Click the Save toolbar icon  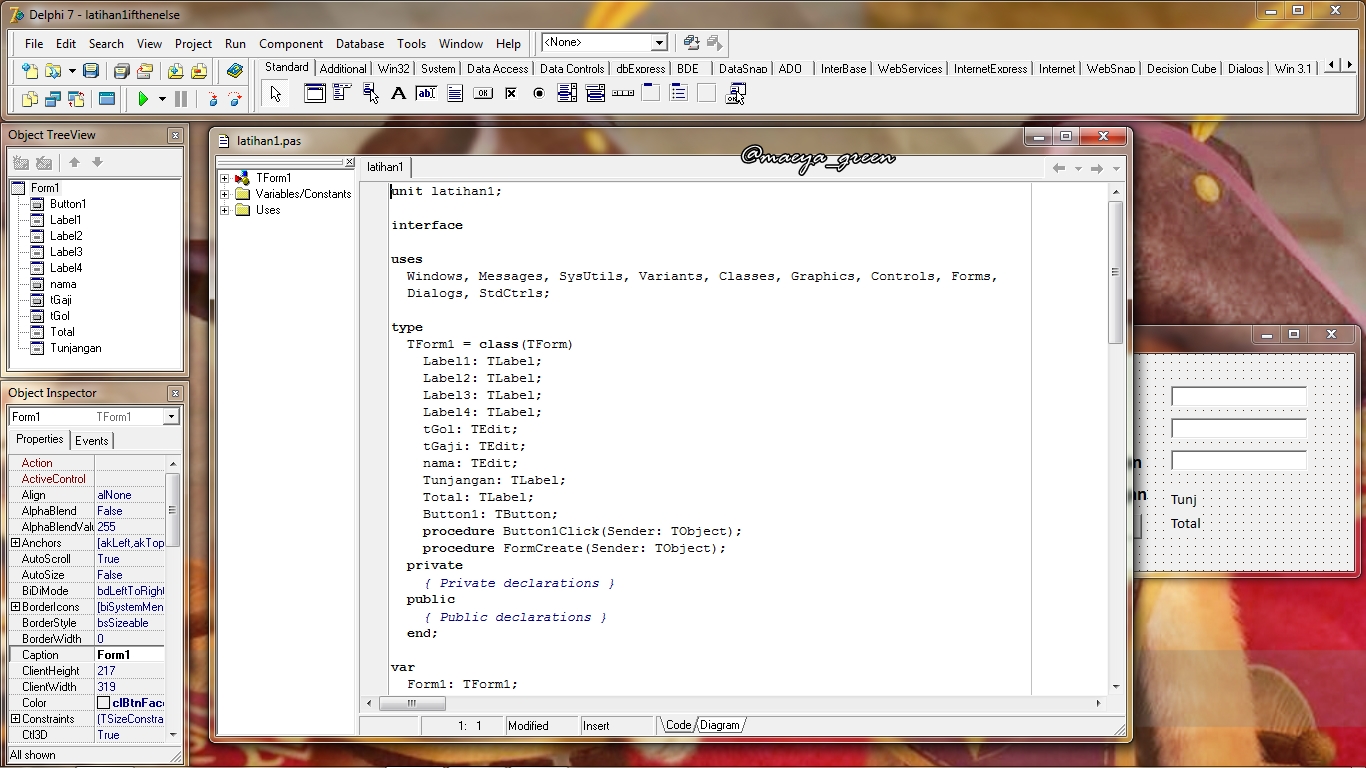(91, 71)
